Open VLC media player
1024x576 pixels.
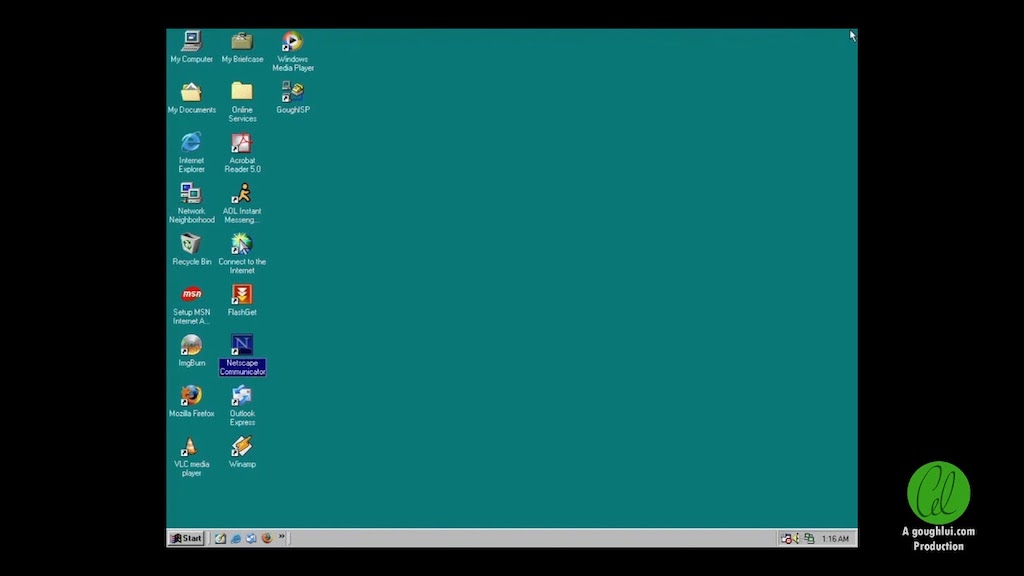tap(190, 449)
